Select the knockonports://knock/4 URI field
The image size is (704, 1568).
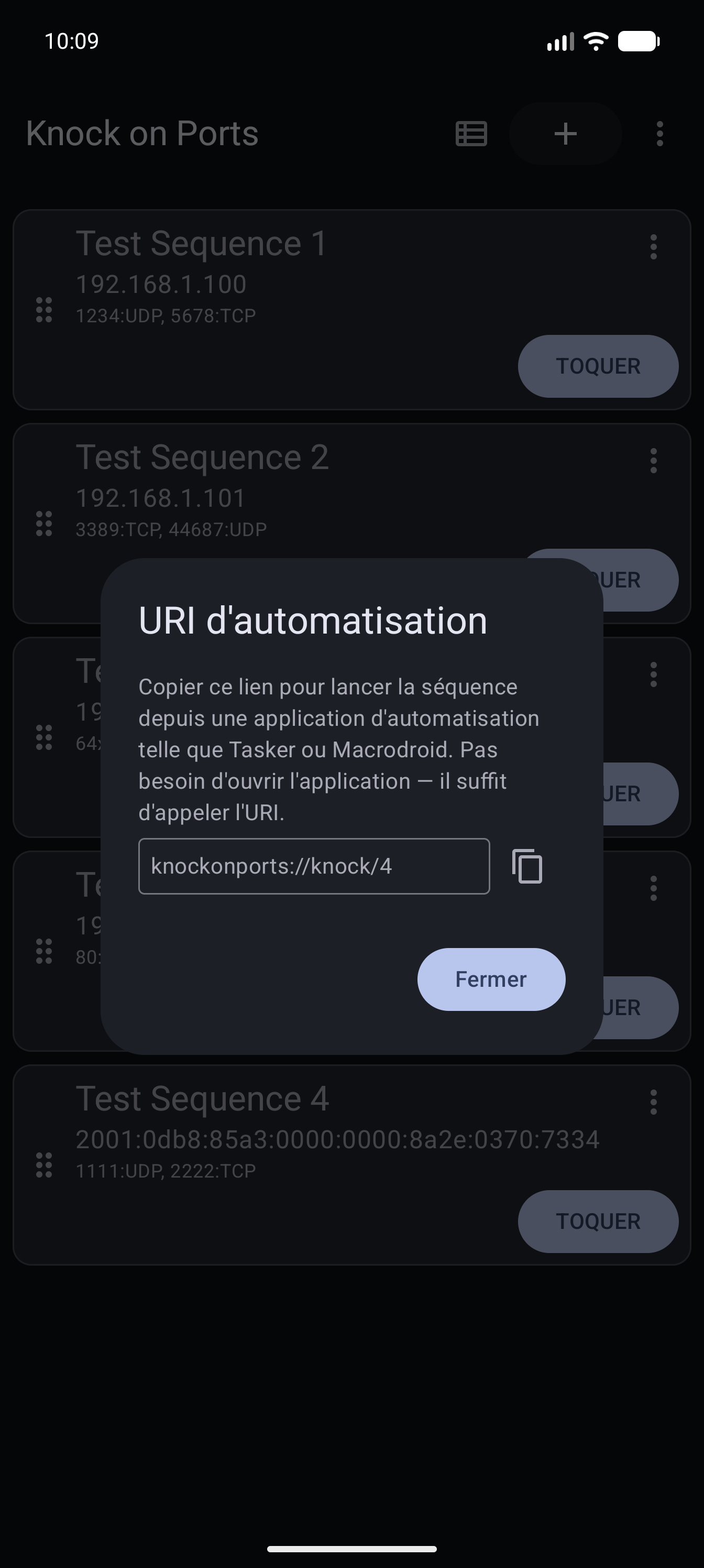pos(314,866)
